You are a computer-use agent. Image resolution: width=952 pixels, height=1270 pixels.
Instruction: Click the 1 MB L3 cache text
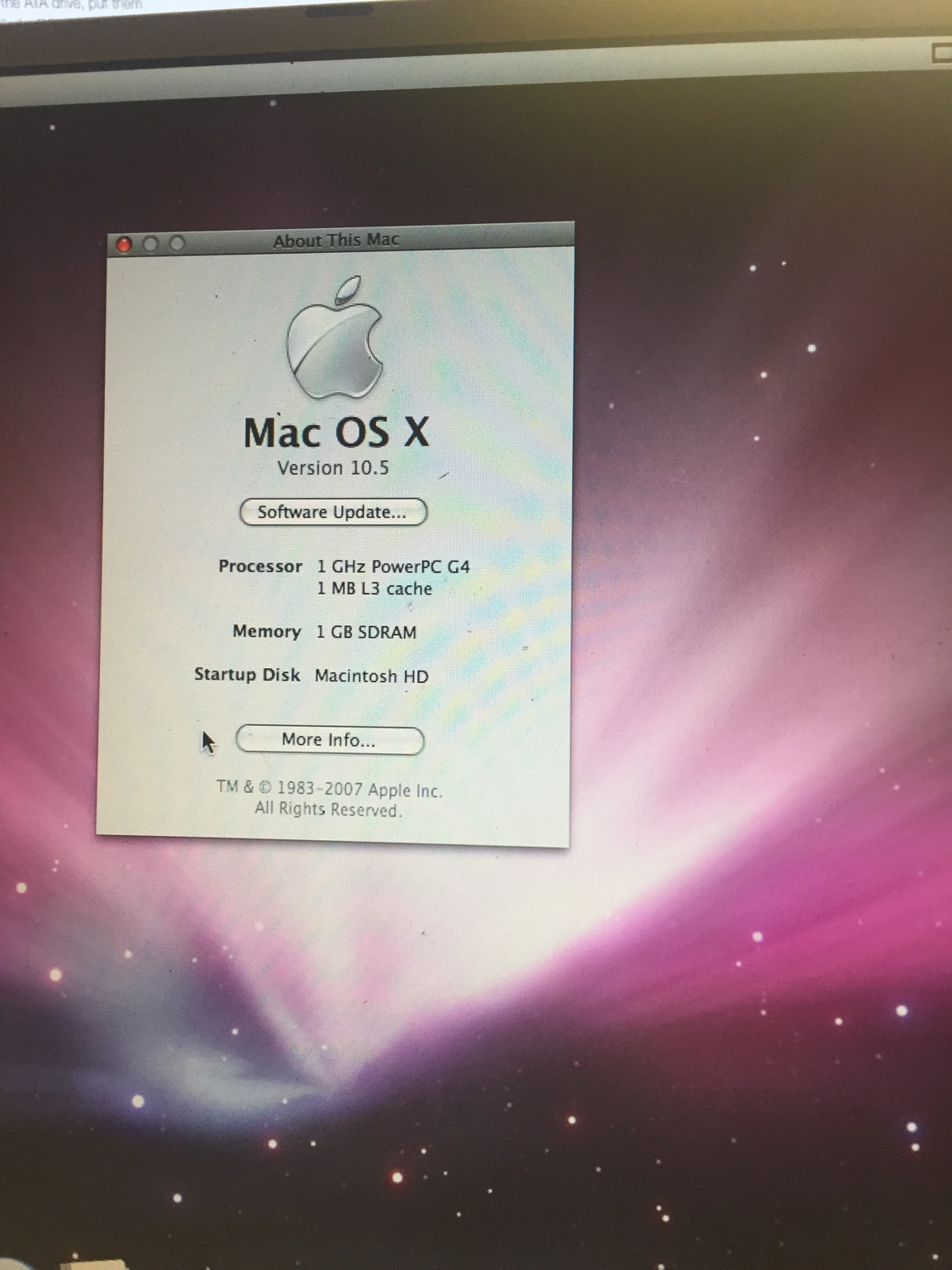374,589
